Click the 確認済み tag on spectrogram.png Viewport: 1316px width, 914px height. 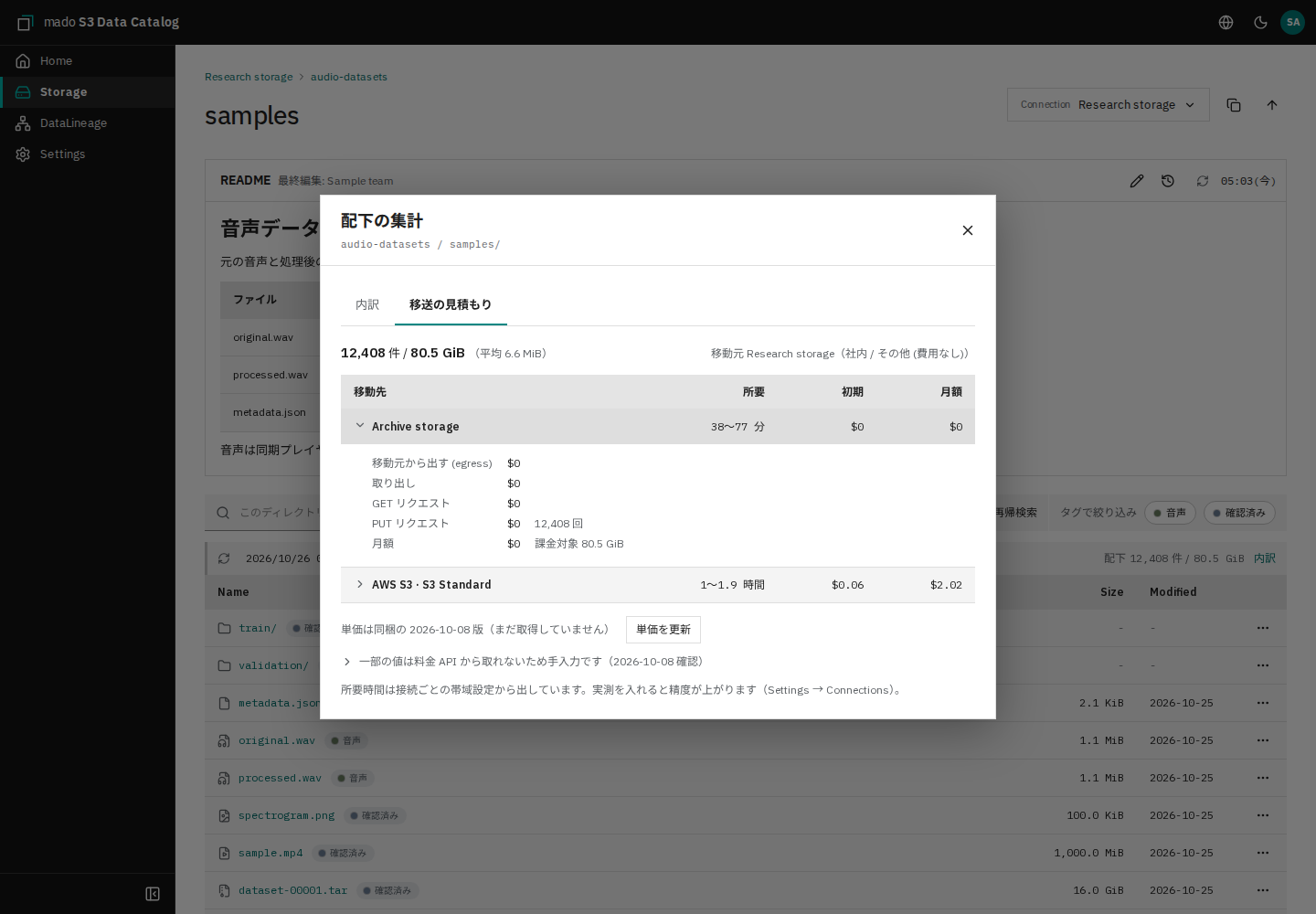375,816
